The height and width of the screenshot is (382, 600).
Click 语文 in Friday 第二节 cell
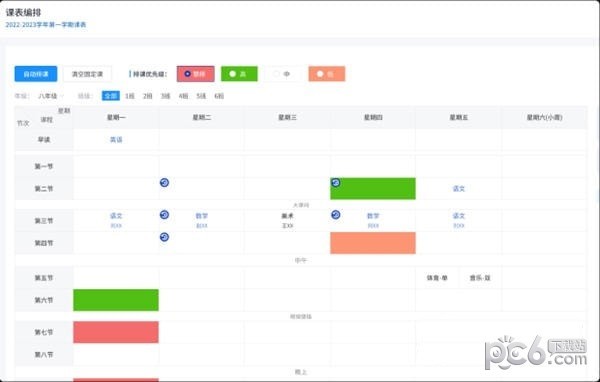pyautogui.click(x=458, y=188)
